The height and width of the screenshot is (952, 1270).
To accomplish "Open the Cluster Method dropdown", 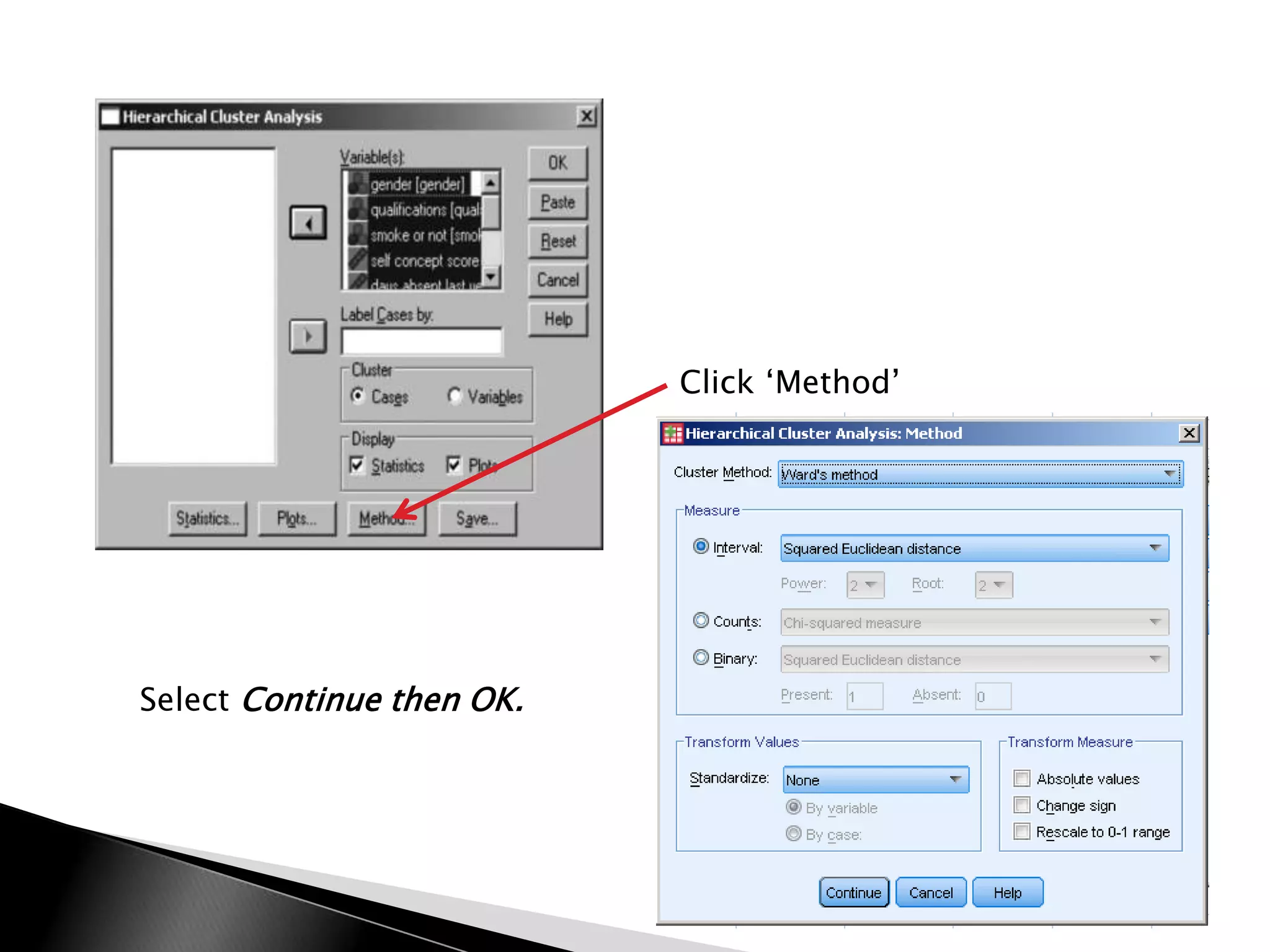I will pos(980,474).
